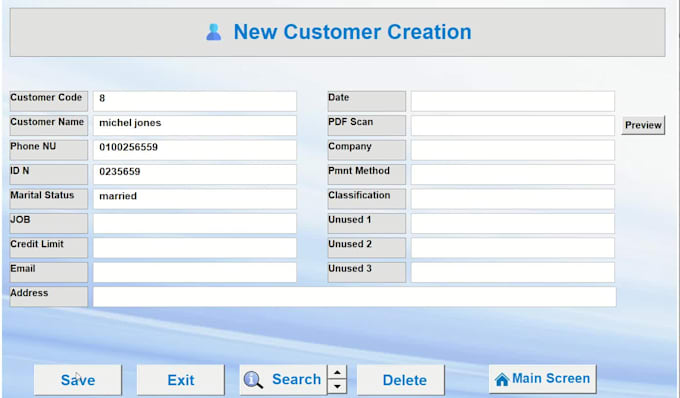This screenshot has height=398, width=680.
Task: Focus the Date field
Action: (513, 101)
